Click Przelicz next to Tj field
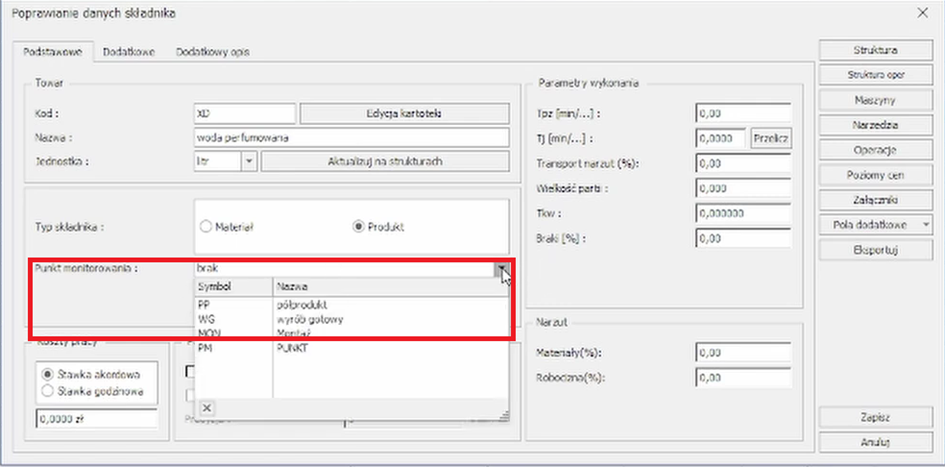 770,138
